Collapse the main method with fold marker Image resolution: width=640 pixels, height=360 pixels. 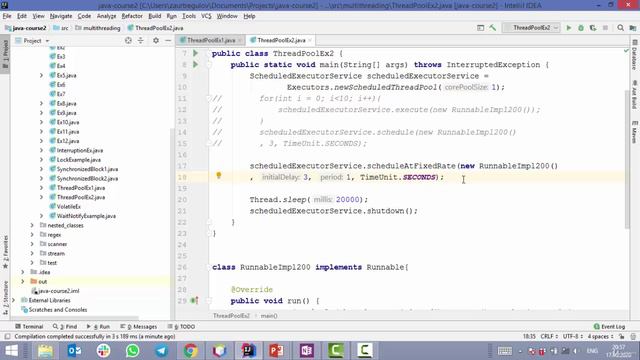[x=209, y=64]
